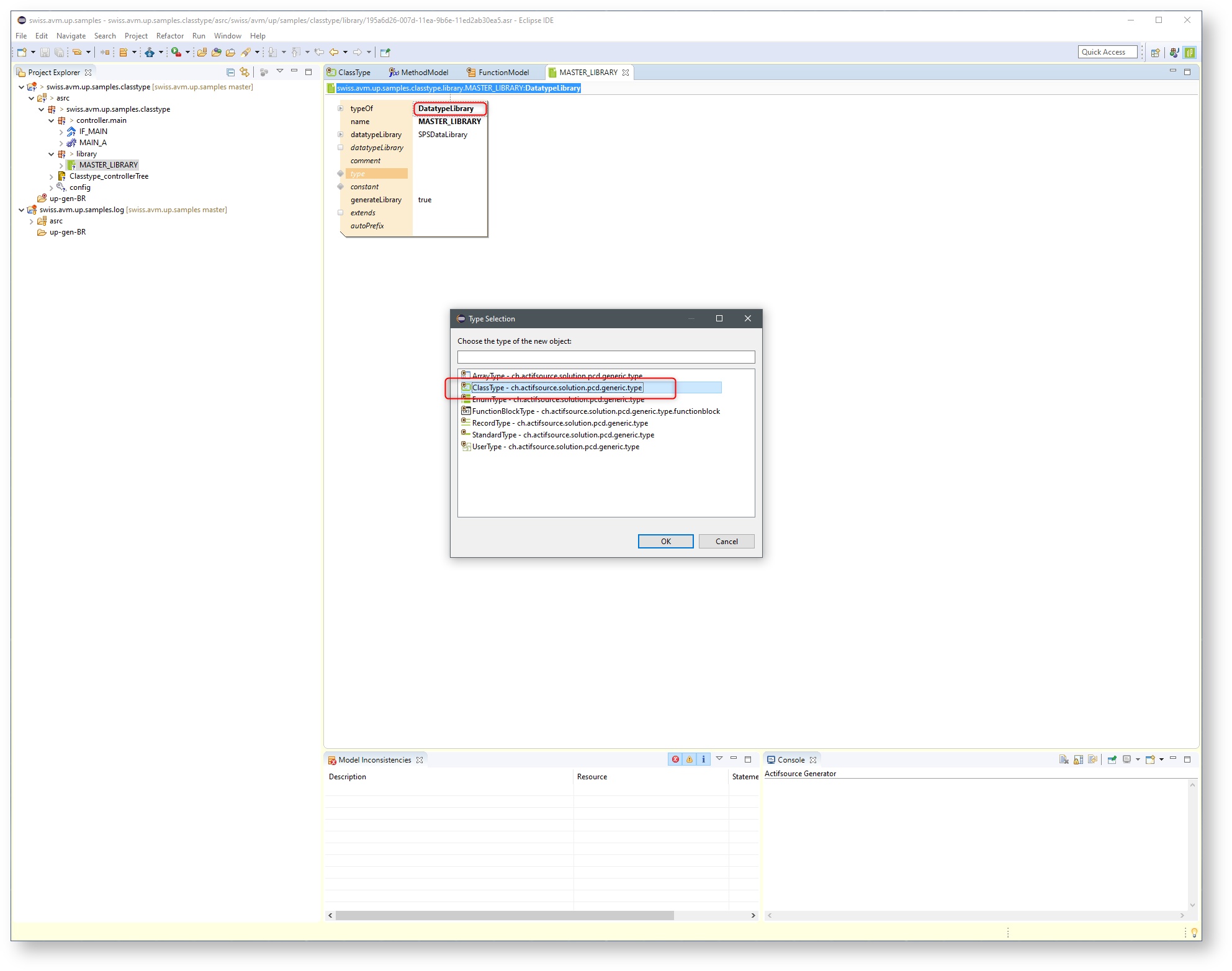
Task: Click the Pin Console icon
Action: coord(1112,759)
